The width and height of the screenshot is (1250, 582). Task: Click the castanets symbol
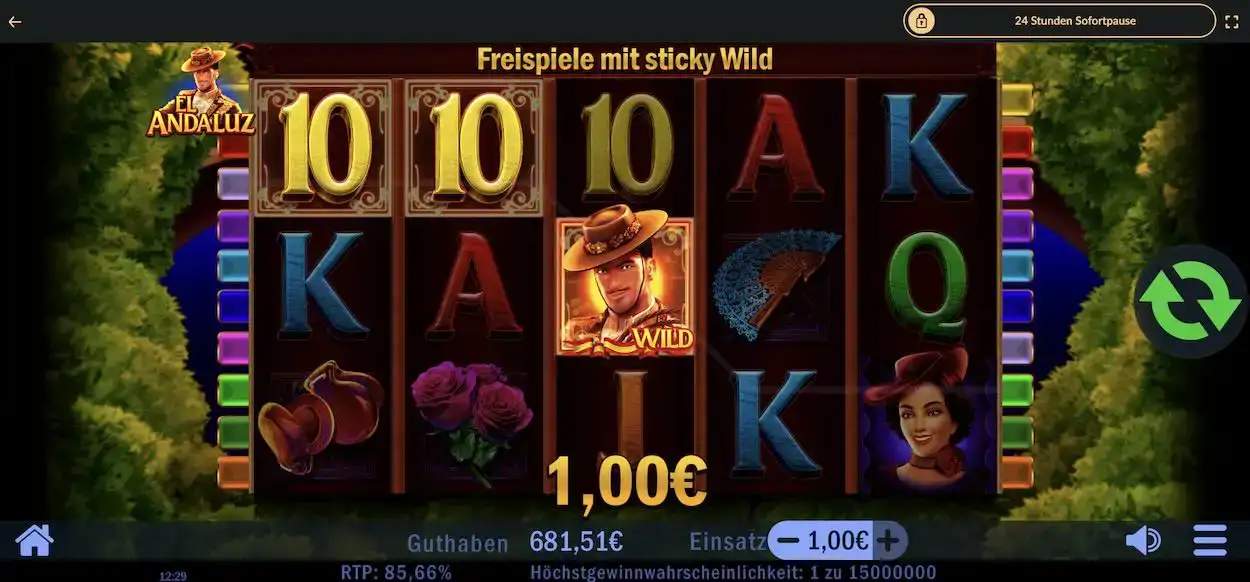click(320, 418)
